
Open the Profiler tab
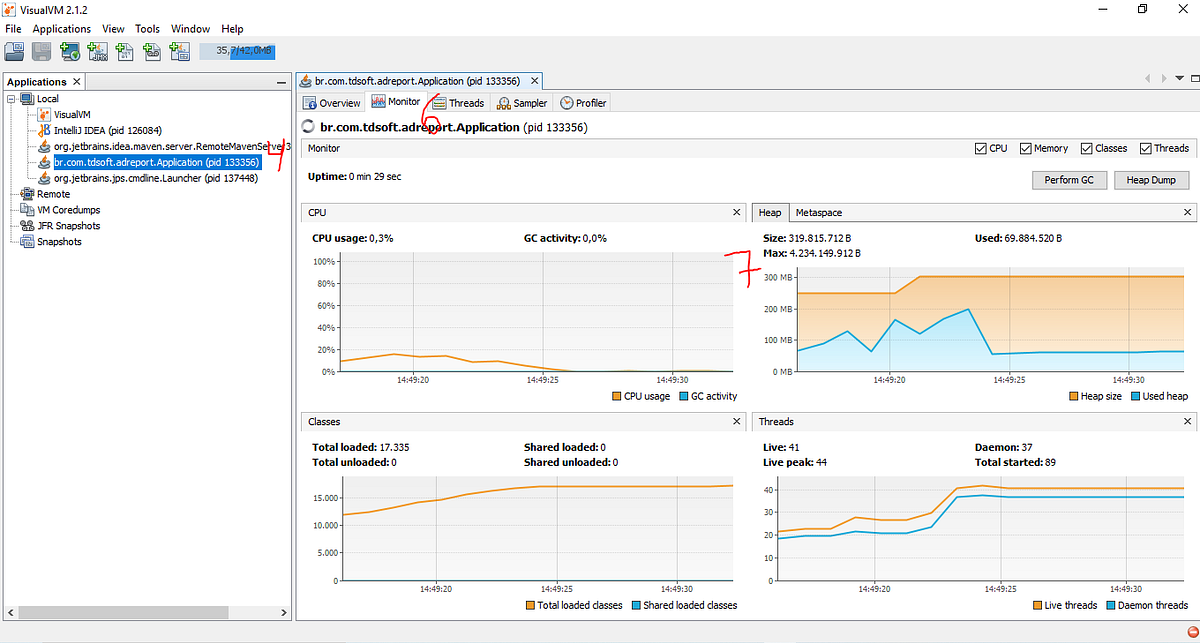coord(583,103)
